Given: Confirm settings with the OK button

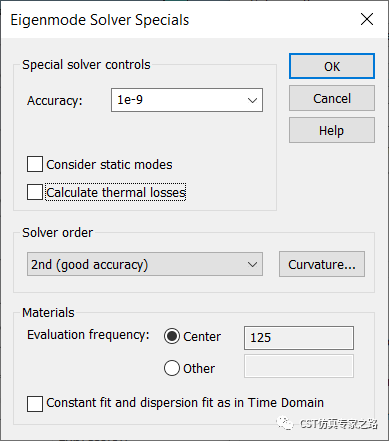Looking at the screenshot, I should [x=332, y=66].
